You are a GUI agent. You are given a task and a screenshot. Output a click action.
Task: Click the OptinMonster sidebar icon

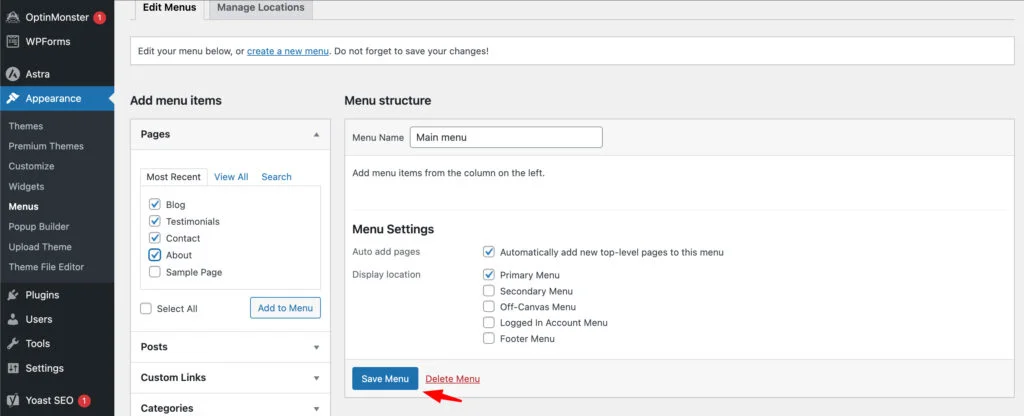point(12,17)
